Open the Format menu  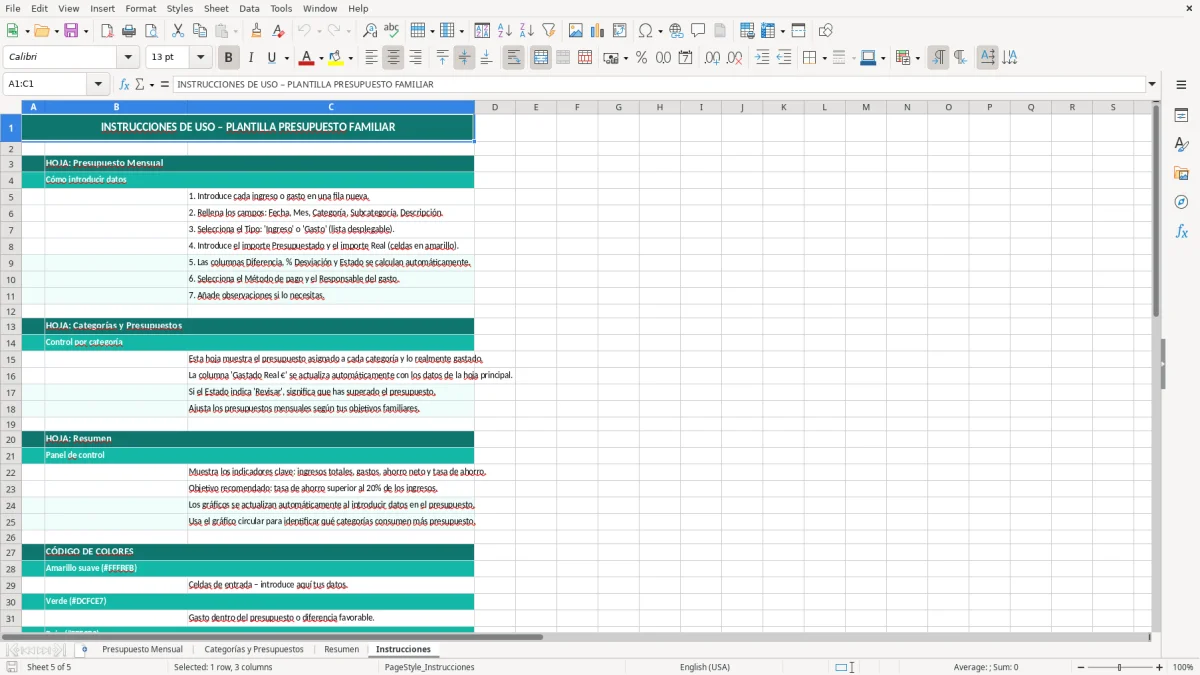click(140, 8)
